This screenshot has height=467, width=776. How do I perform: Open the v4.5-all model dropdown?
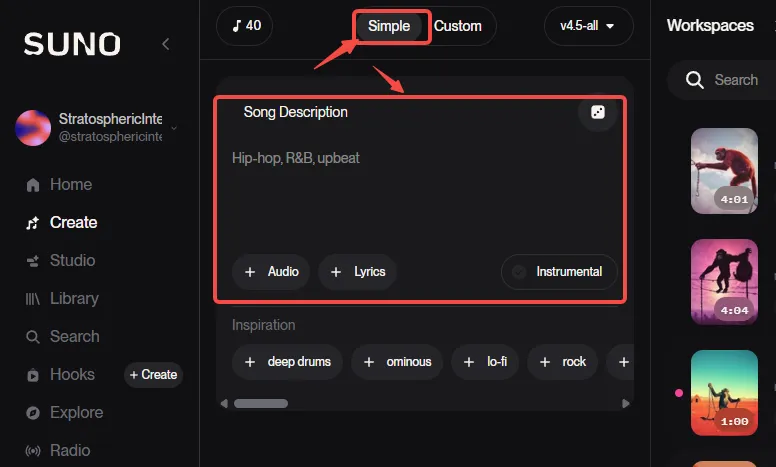588,26
